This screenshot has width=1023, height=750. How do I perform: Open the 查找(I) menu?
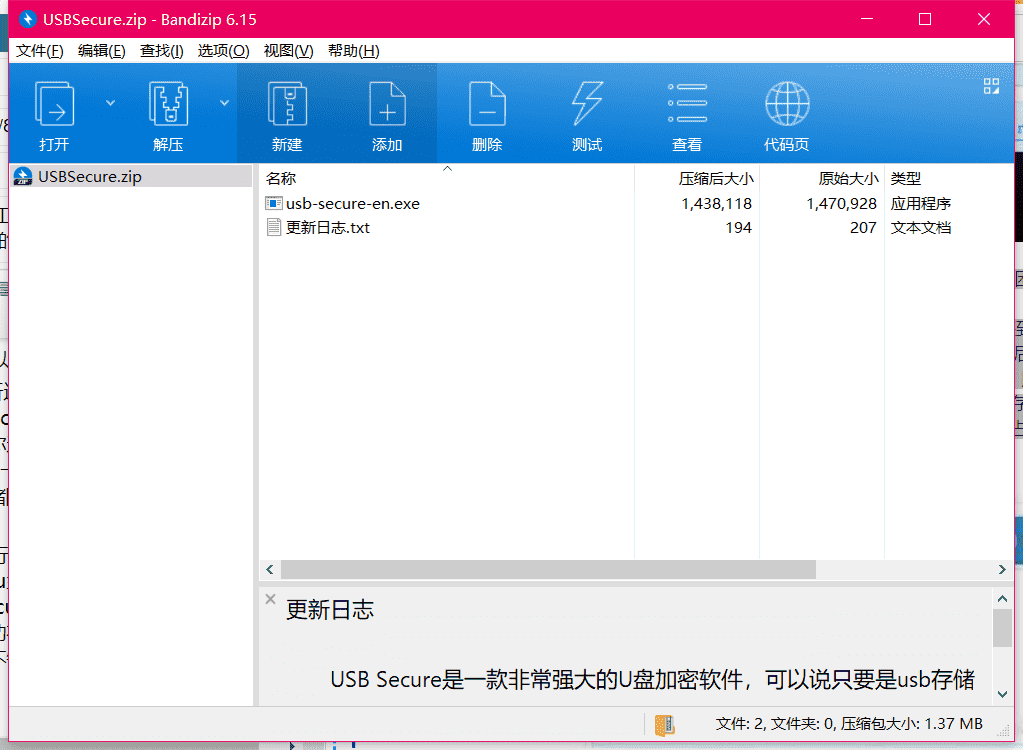tap(161, 51)
